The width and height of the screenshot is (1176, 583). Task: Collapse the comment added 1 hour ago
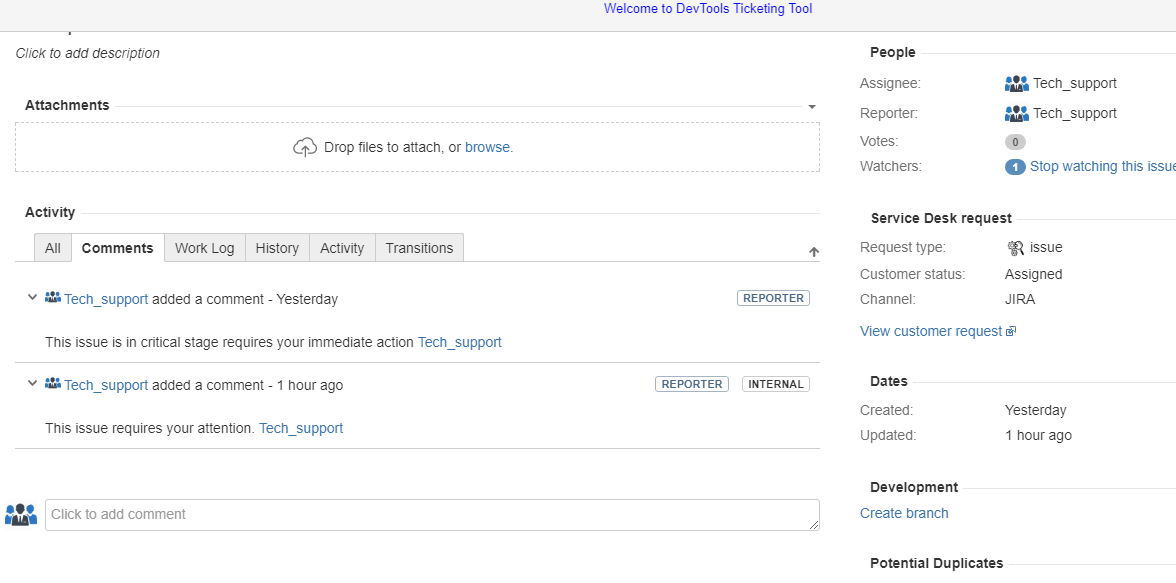click(x=32, y=383)
